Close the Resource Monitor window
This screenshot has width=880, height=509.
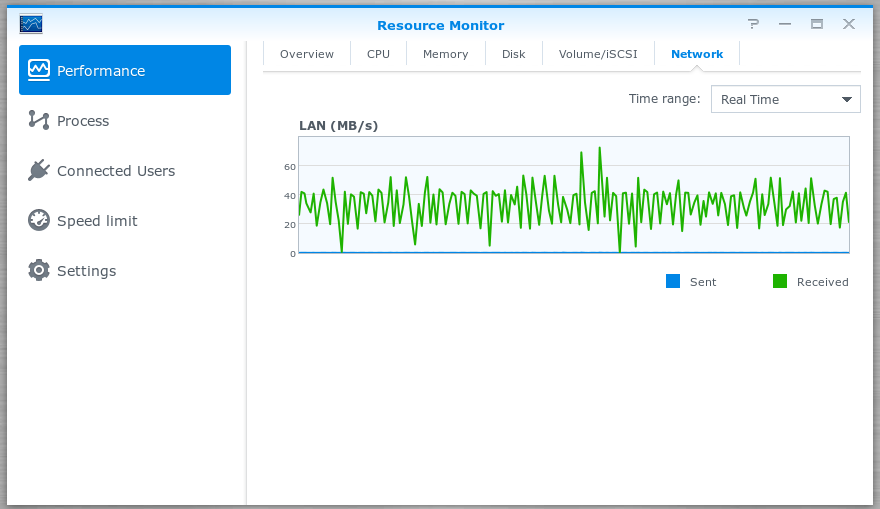point(849,24)
